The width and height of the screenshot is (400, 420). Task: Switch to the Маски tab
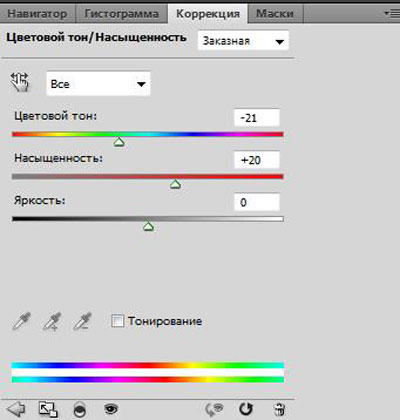pos(275,14)
